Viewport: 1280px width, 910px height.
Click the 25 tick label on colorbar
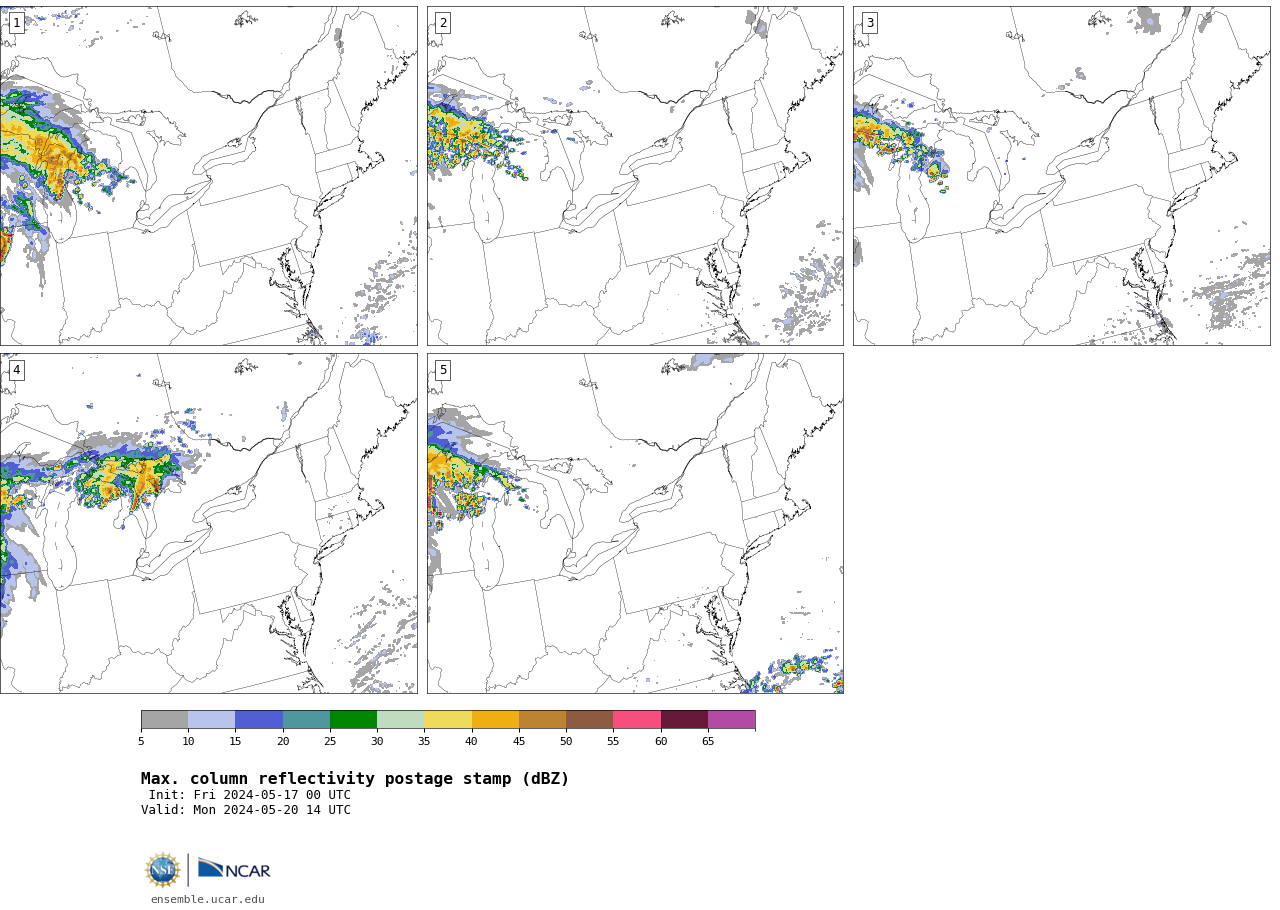(x=330, y=742)
